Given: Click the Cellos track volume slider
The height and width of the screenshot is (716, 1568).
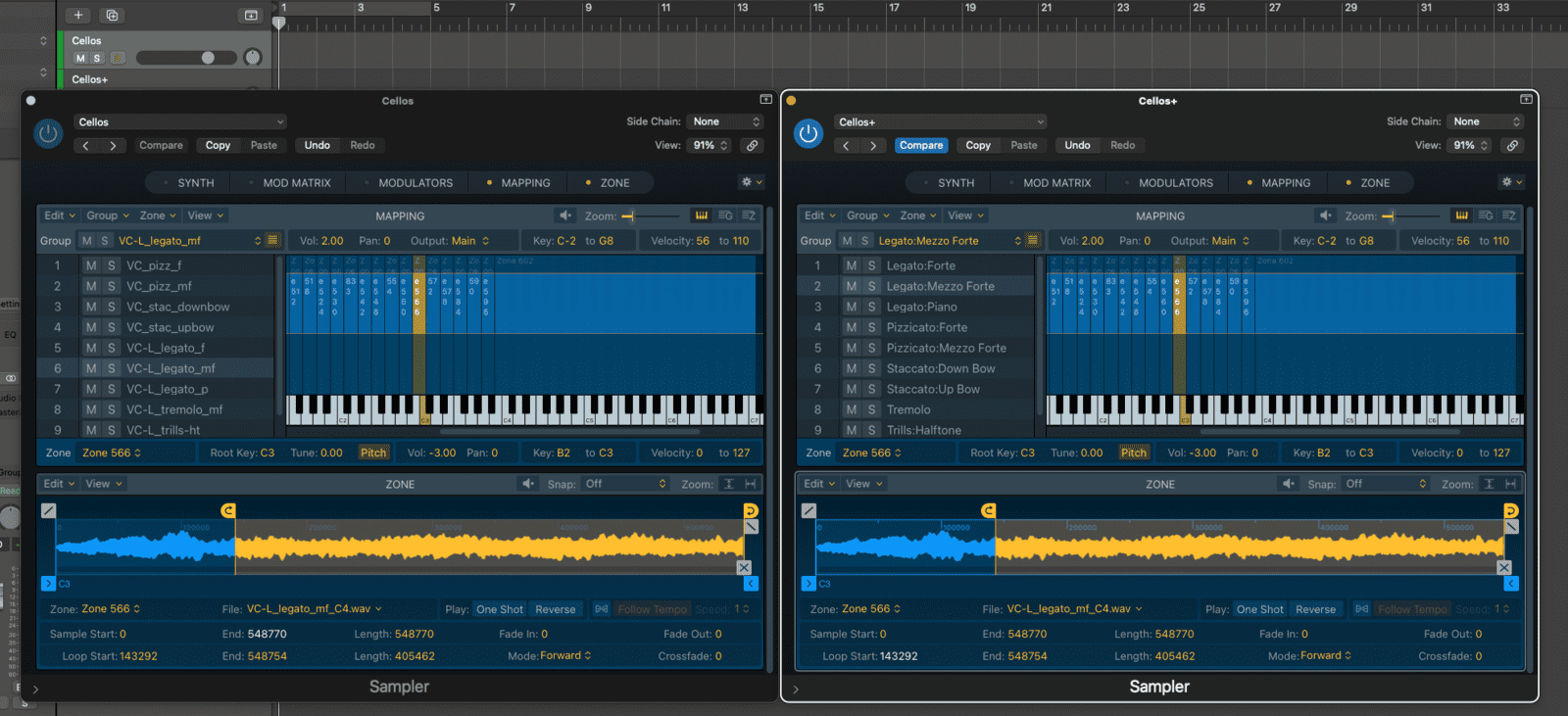Looking at the screenshot, I should click(186, 58).
